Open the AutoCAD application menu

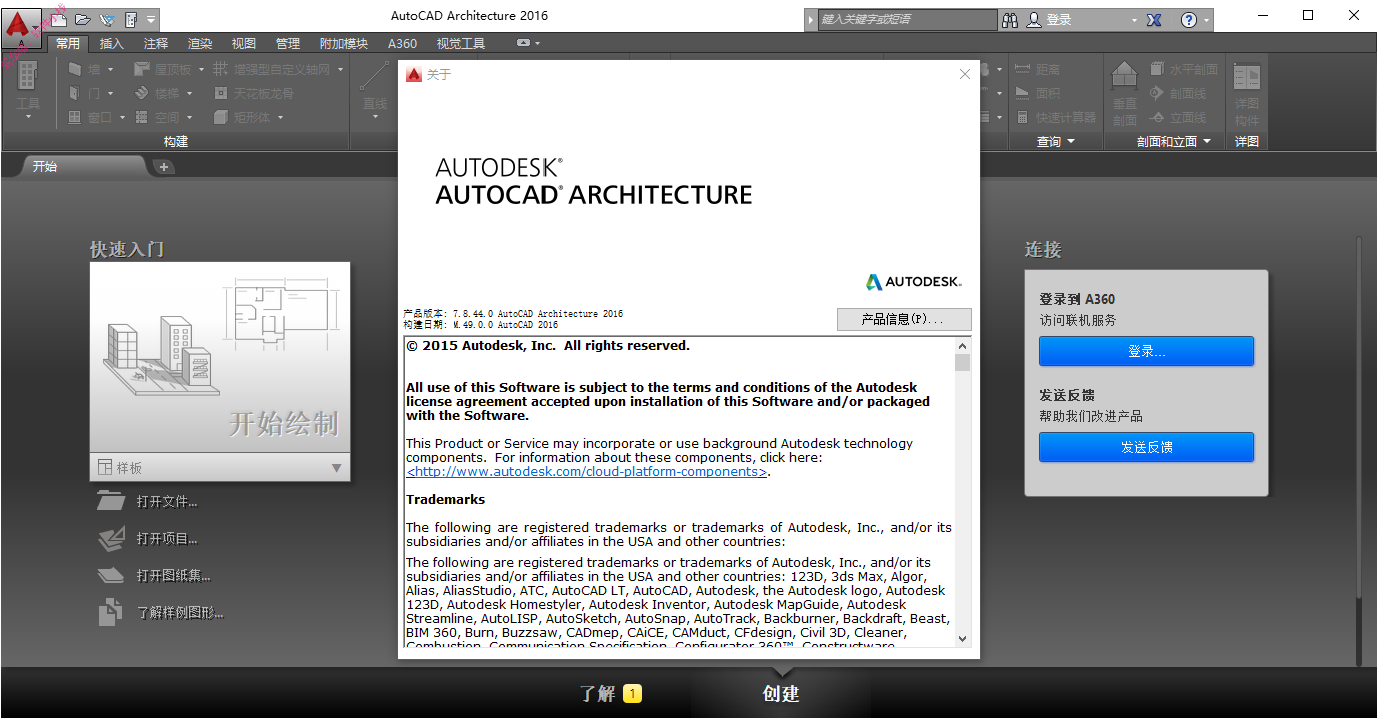tap(21, 26)
